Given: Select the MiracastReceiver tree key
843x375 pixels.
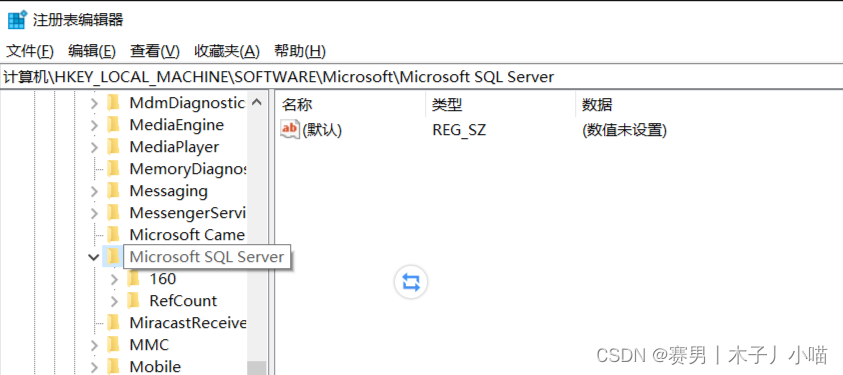Looking at the screenshot, I should [188, 323].
